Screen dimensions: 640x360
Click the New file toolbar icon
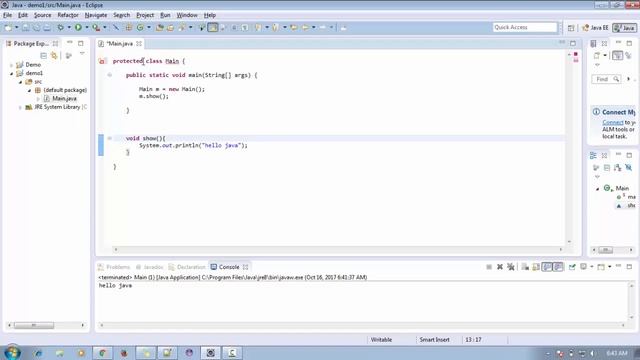8,27
